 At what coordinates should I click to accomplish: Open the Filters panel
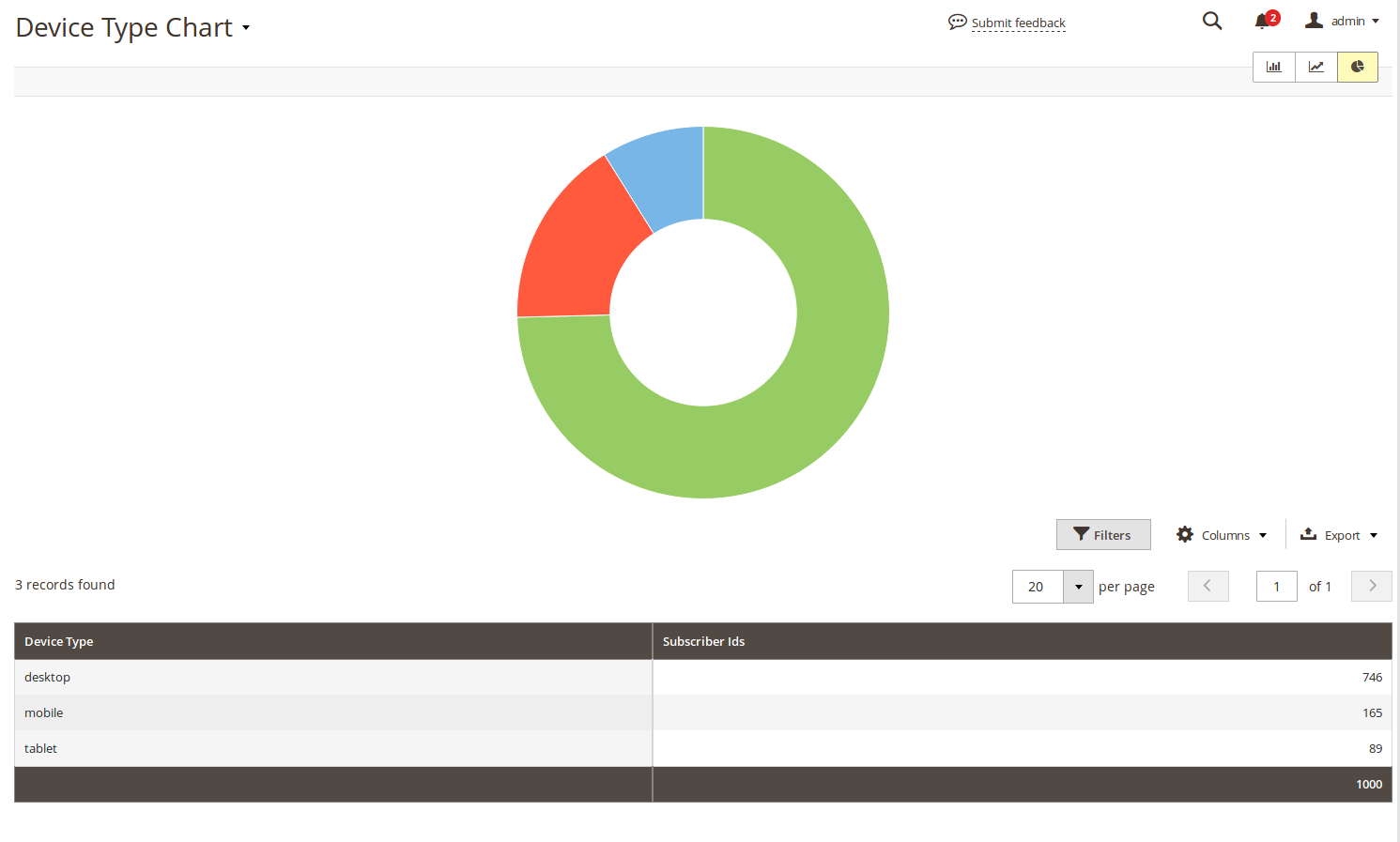click(x=1102, y=535)
